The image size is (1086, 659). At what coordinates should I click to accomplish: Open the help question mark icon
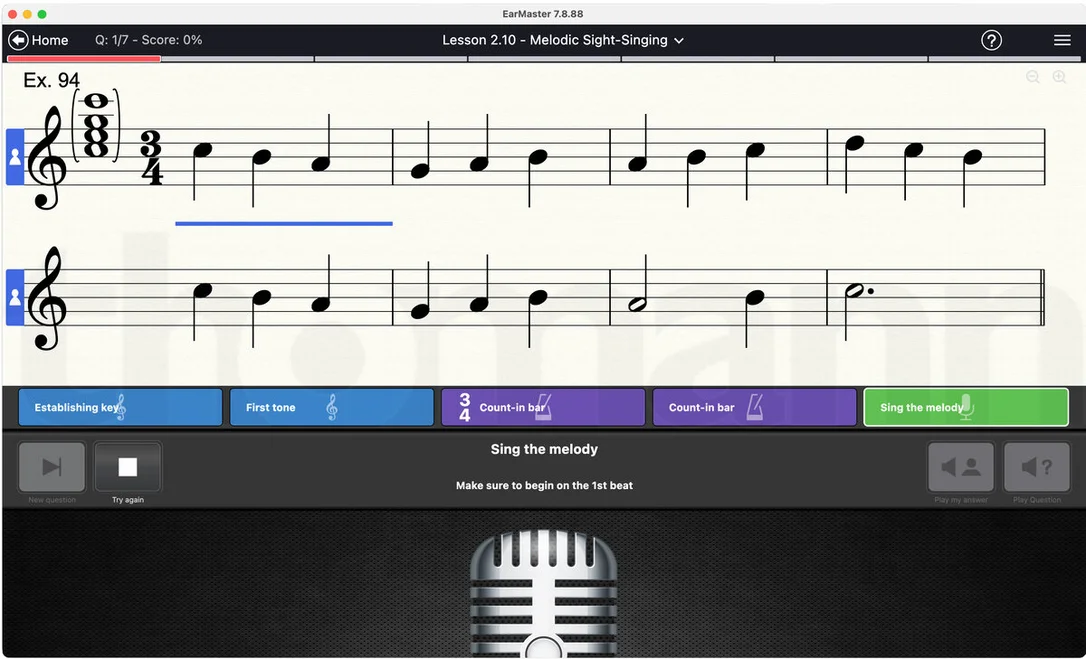(991, 40)
